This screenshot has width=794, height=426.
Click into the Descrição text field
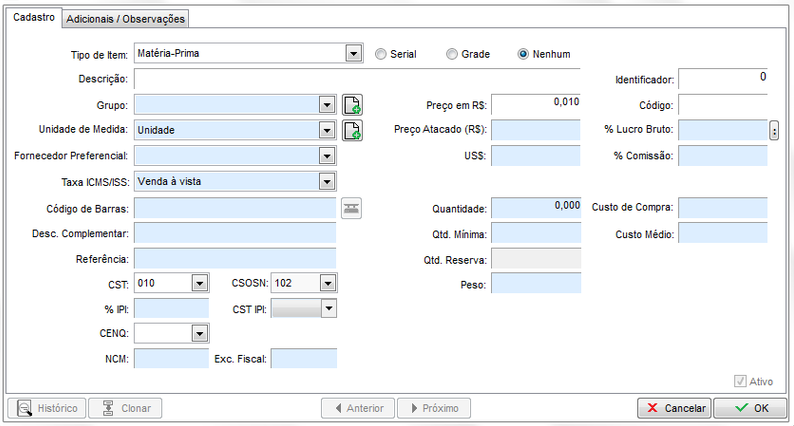point(370,78)
